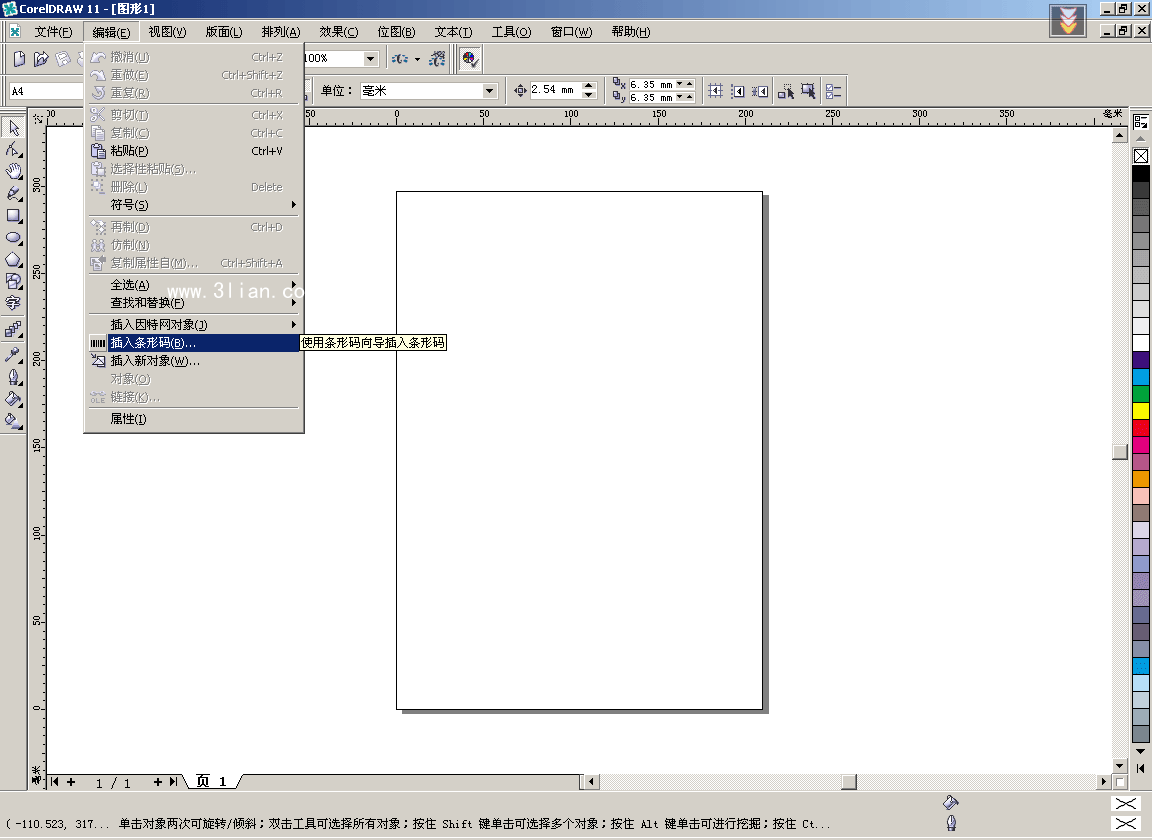Click the nudge offset value field
The height and width of the screenshot is (840, 1152).
[555, 90]
